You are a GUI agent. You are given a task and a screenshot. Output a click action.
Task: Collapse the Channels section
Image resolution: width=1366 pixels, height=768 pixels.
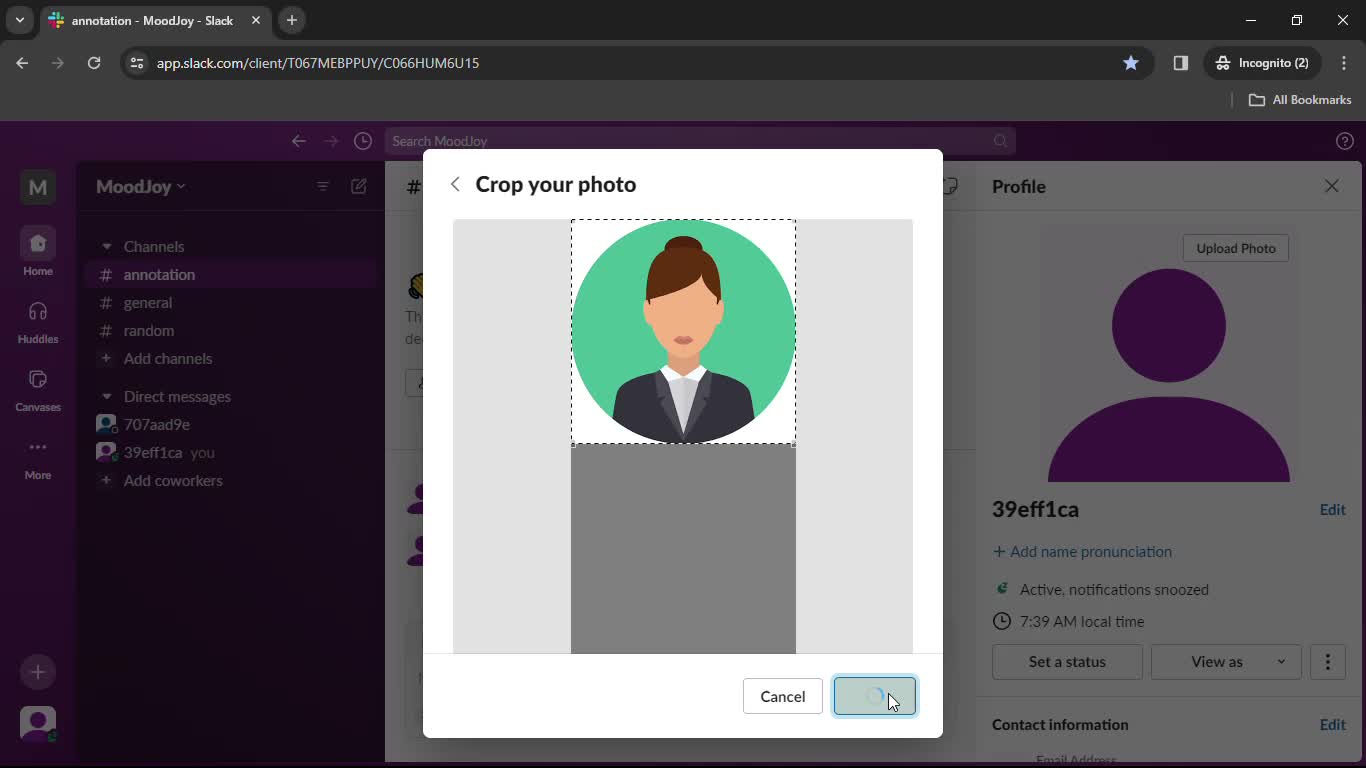[x=106, y=246]
